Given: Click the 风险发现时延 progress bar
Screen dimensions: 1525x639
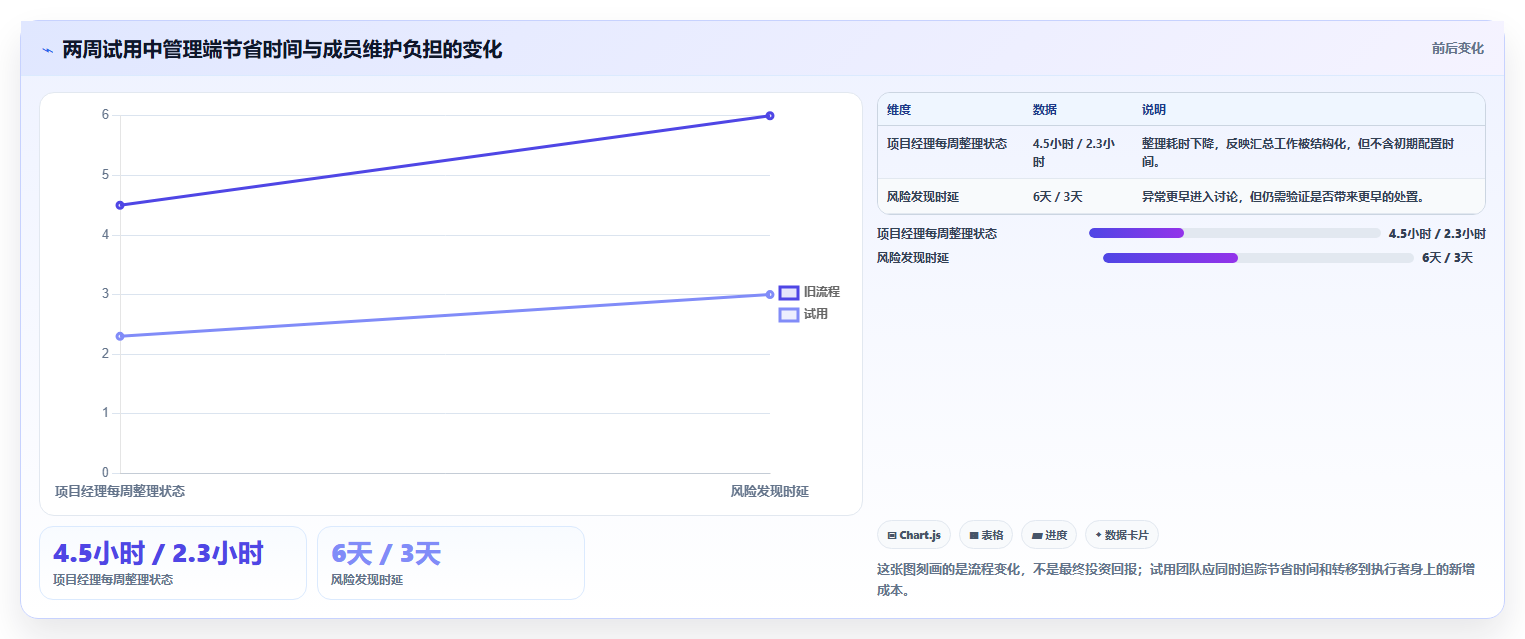Looking at the screenshot, I should pyautogui.click(x=1258, y=258).
